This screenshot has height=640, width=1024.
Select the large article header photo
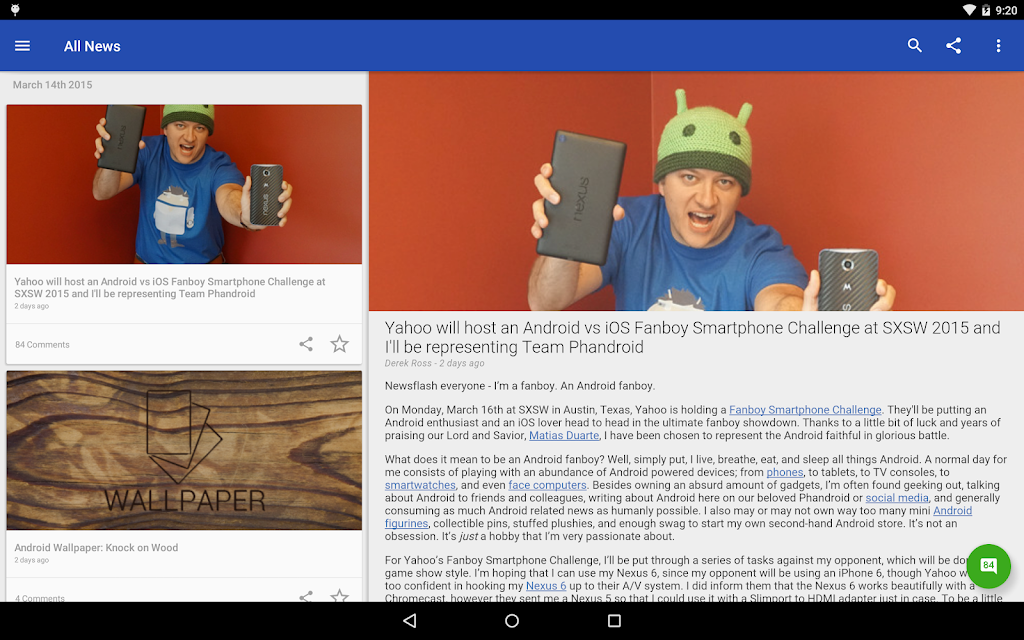click(696, 191)
